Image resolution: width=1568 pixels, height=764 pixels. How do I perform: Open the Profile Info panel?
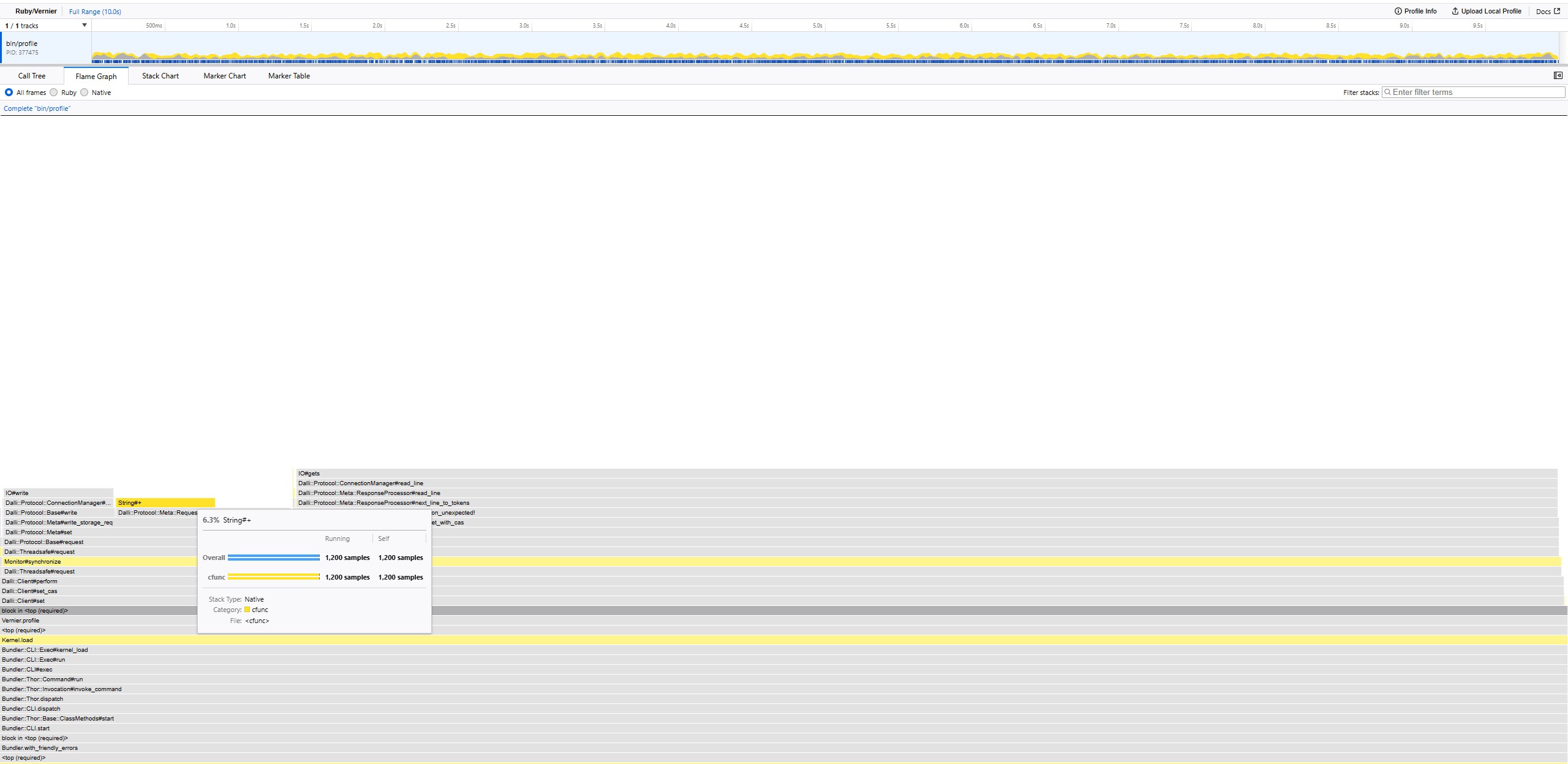tap(1415, 11)
